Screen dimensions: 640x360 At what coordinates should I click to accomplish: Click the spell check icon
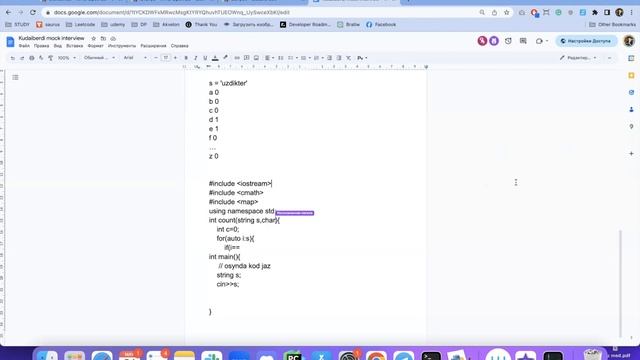pyautogui.click(x=41, y=58)
